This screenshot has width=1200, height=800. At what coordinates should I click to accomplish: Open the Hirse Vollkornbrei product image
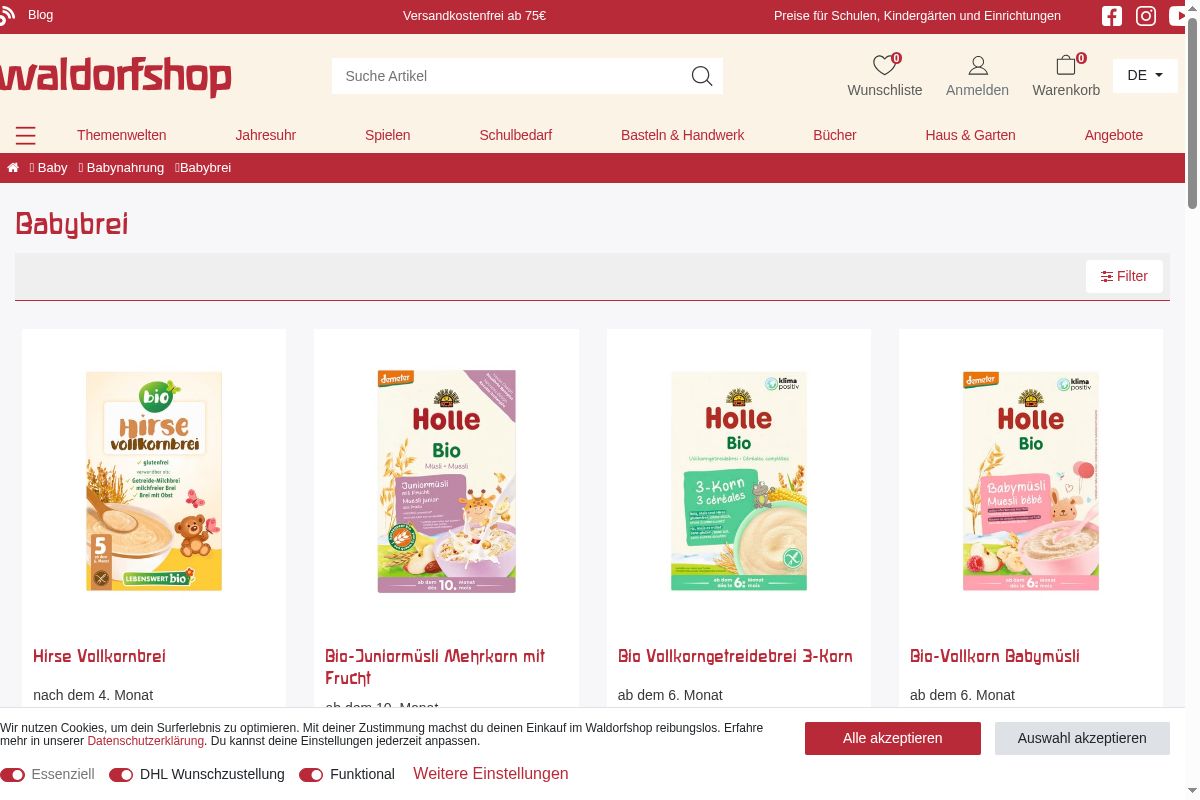[154, 481]
